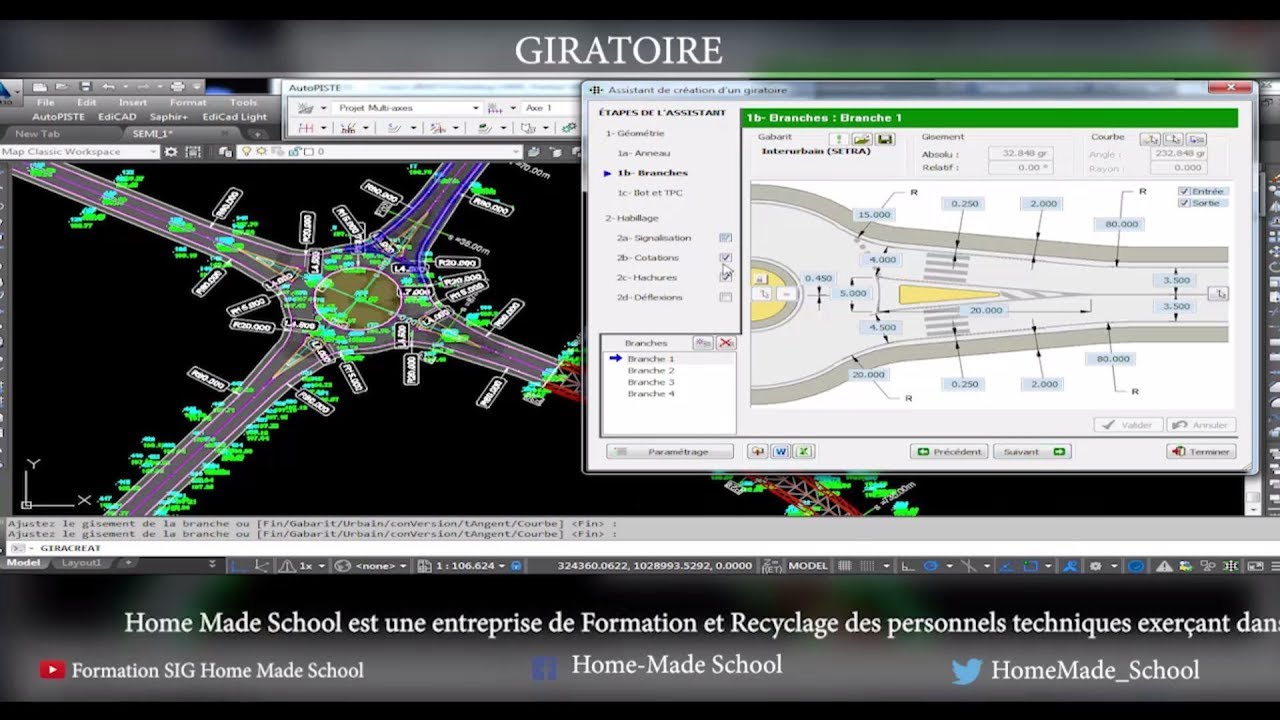The image size is (1280, 720).
Task: Uncheck the Sortie checkbox
Action: coord(1184,203)
